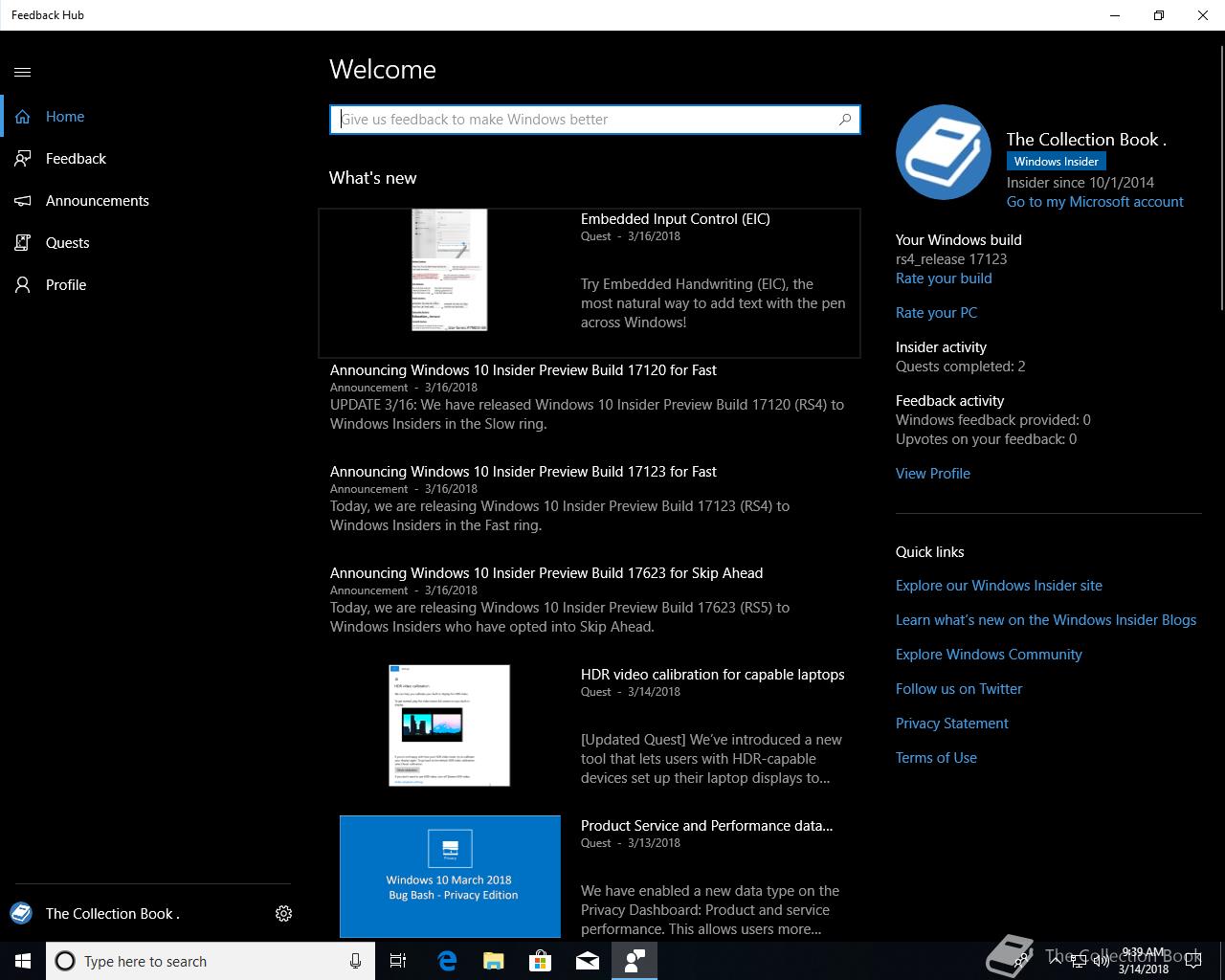Image resolution: width=1225 pixels, height=980 pixels.
Task: Click the 'Rate your build' link
Action: tap(944, 278)
